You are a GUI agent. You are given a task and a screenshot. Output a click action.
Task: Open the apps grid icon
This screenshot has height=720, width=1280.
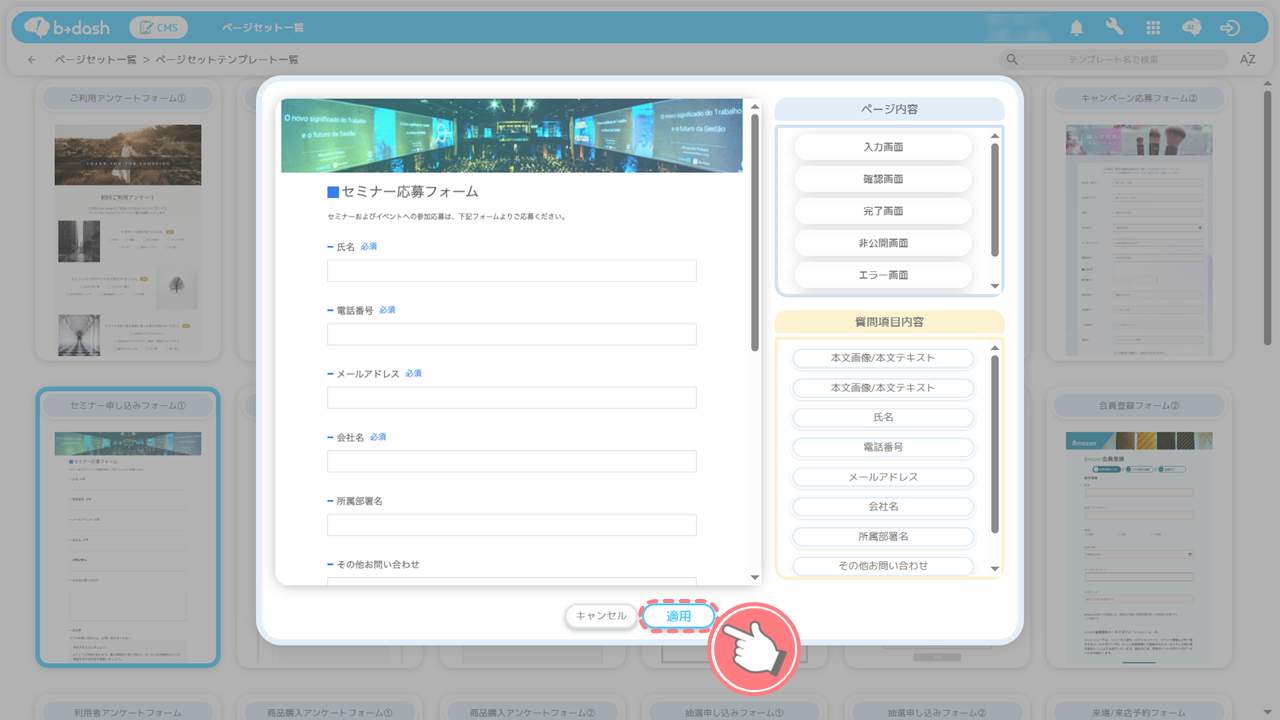pos(1153,28)
